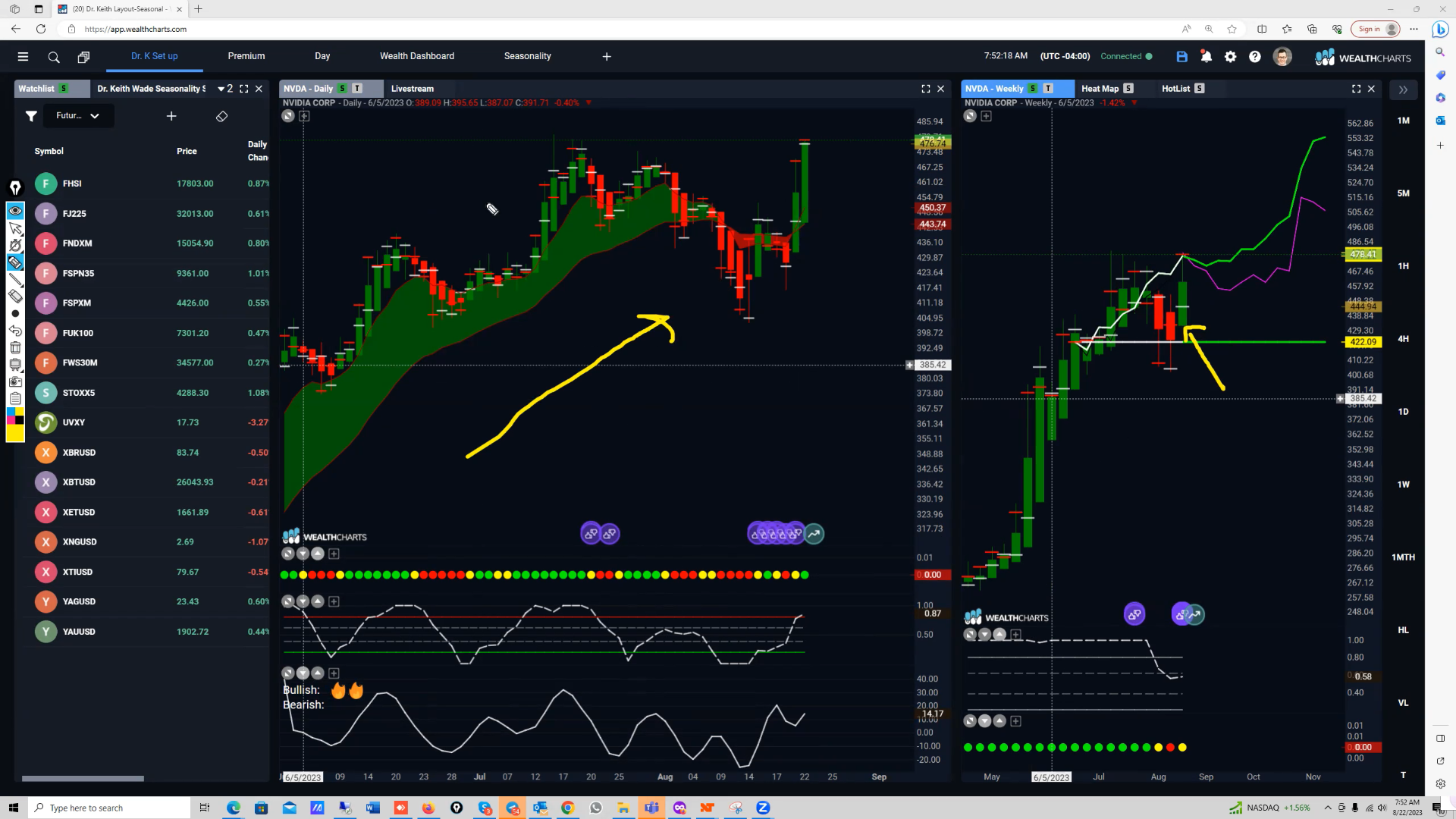
Task: Clear watchlist with eraser icon
Action: [221, 116]
